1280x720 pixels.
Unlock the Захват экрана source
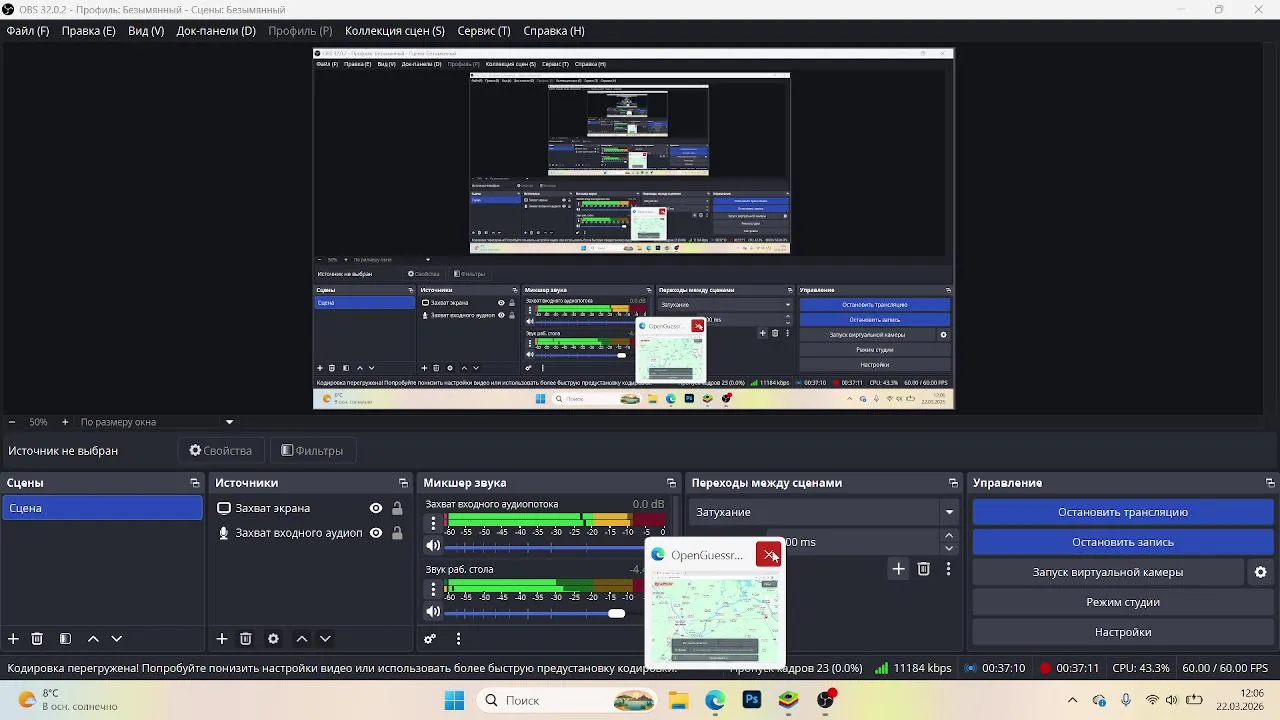click(x=397, y=508)
